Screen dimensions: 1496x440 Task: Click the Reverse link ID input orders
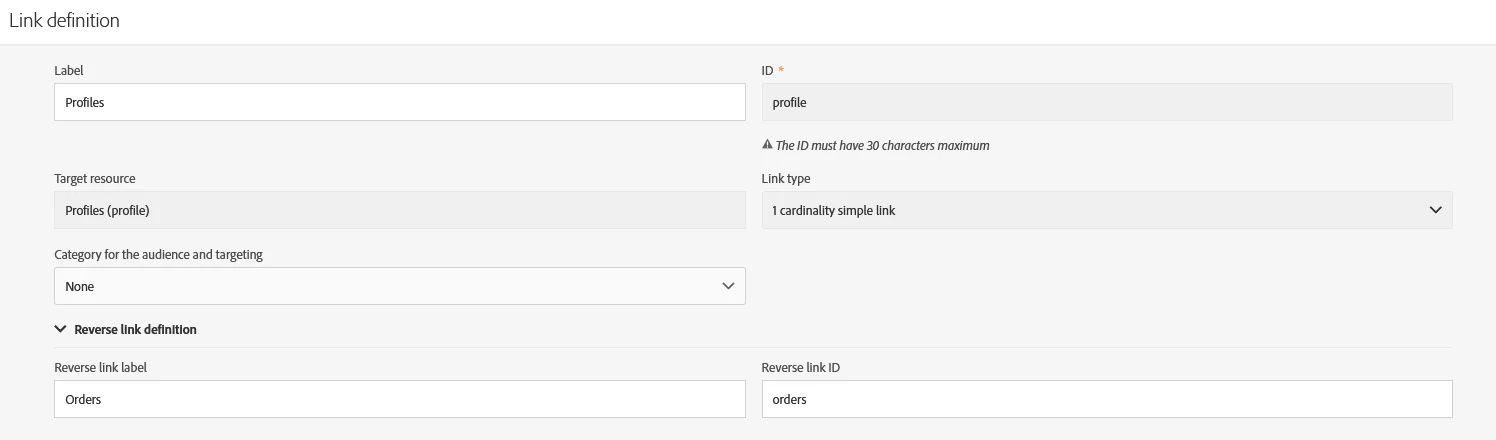1106,399
